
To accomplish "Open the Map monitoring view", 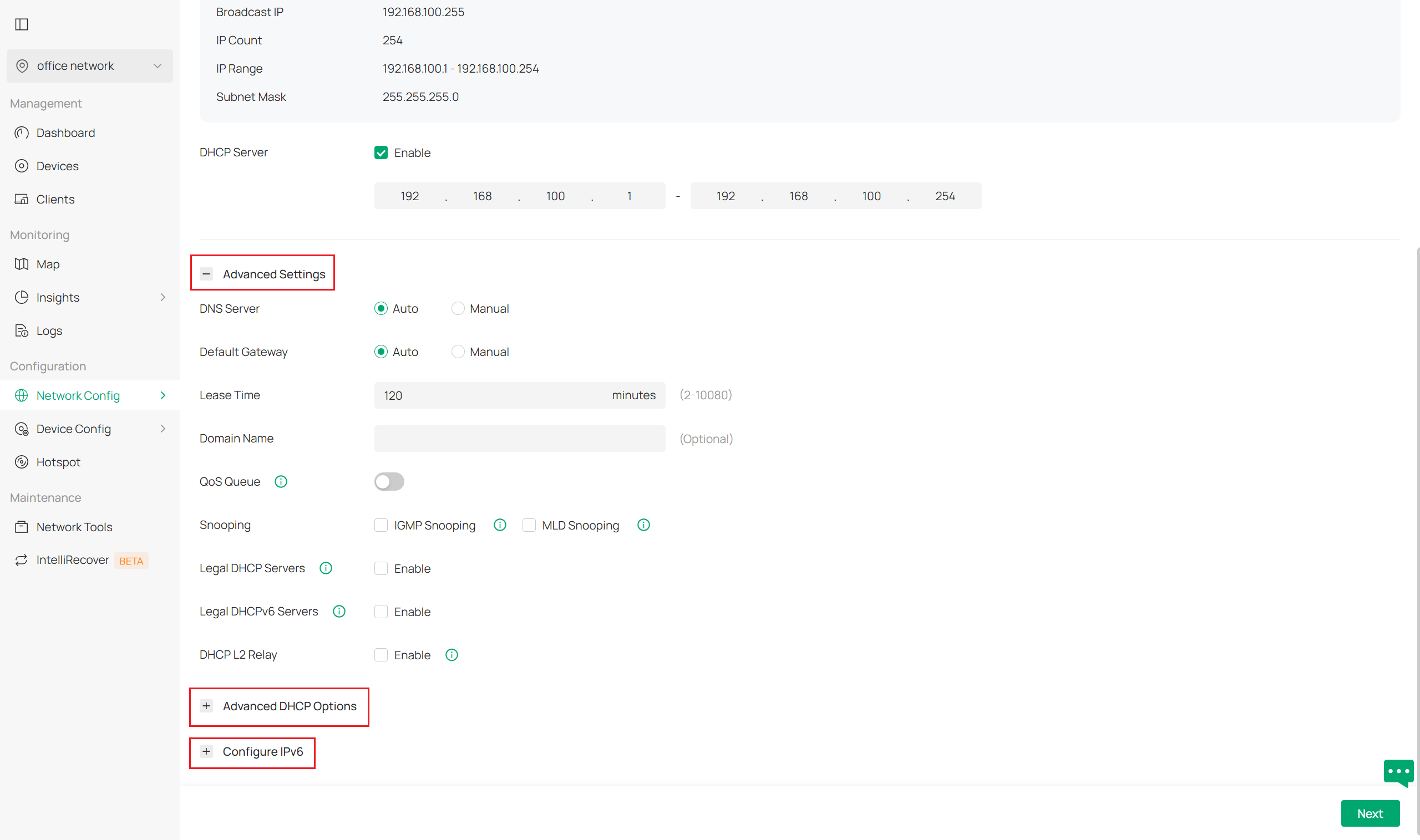I will point(48,264).
